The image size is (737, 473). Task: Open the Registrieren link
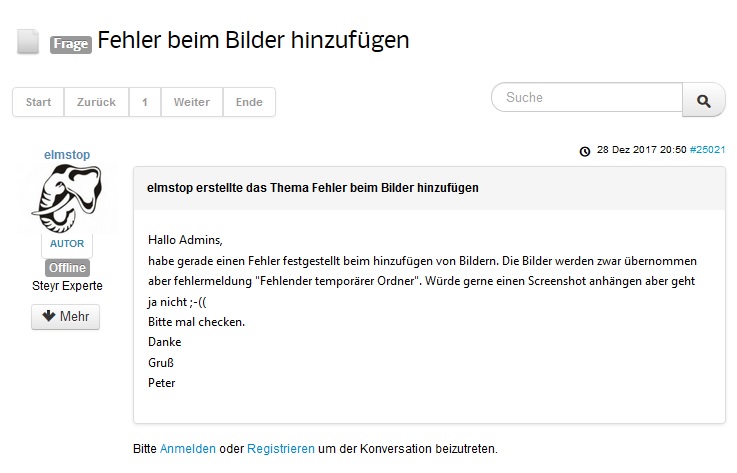(281, 449)
